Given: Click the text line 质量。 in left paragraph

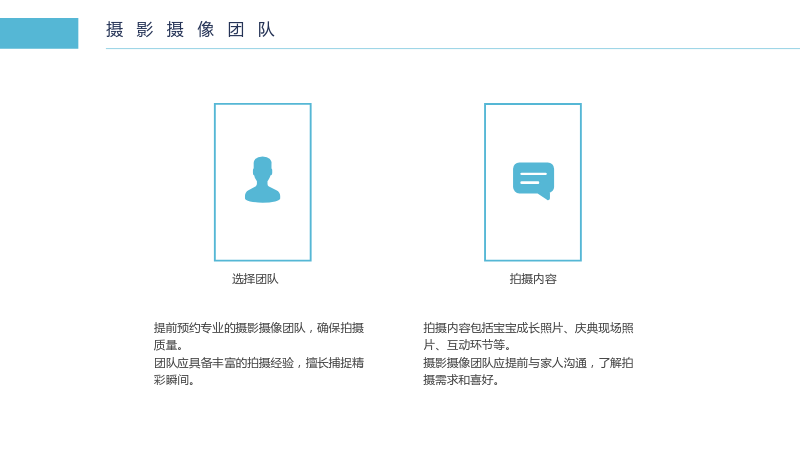Looking at the screenshot, I should pyautogui.click(x=169, y=345).
